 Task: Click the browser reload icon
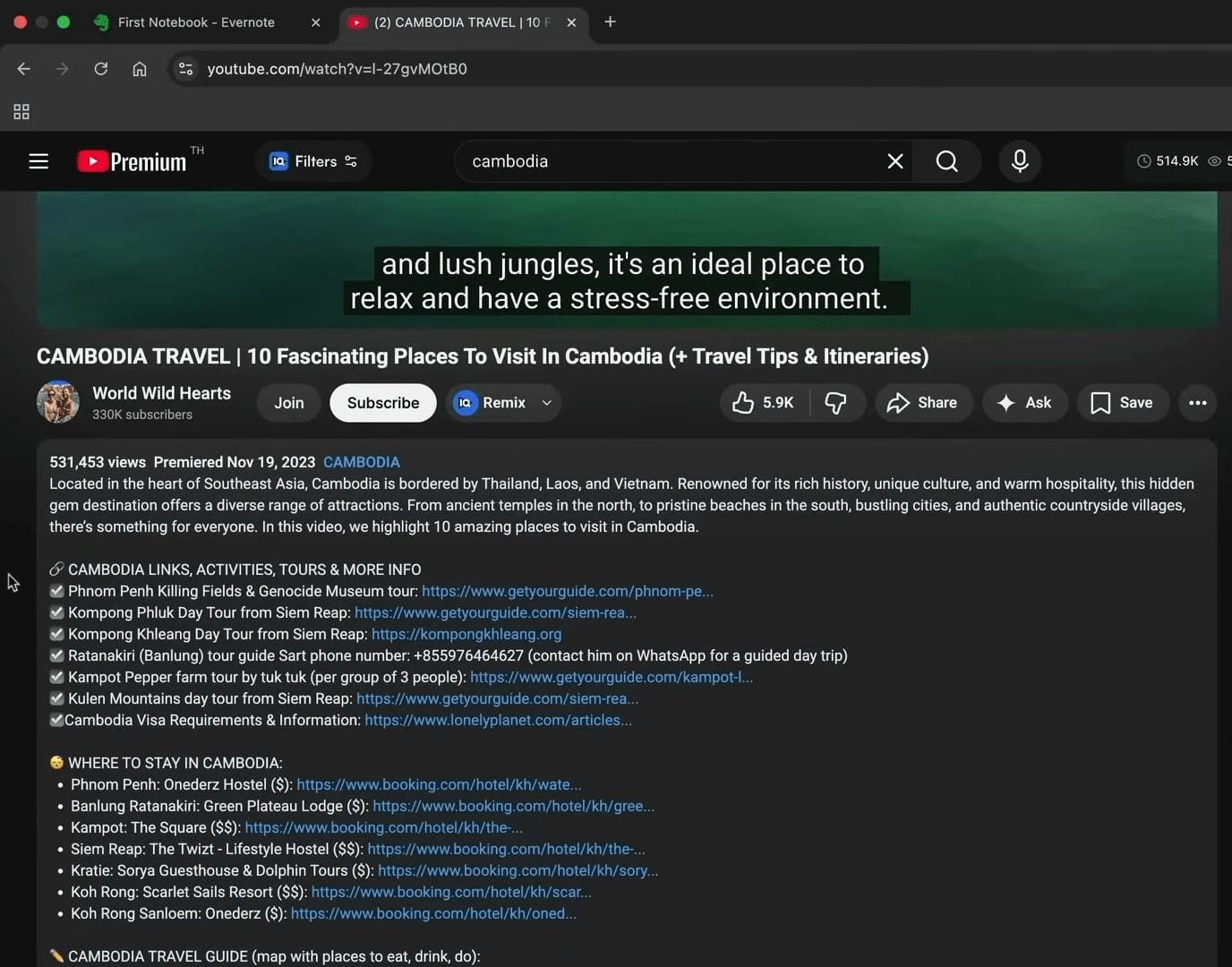(x=101, y=69)
